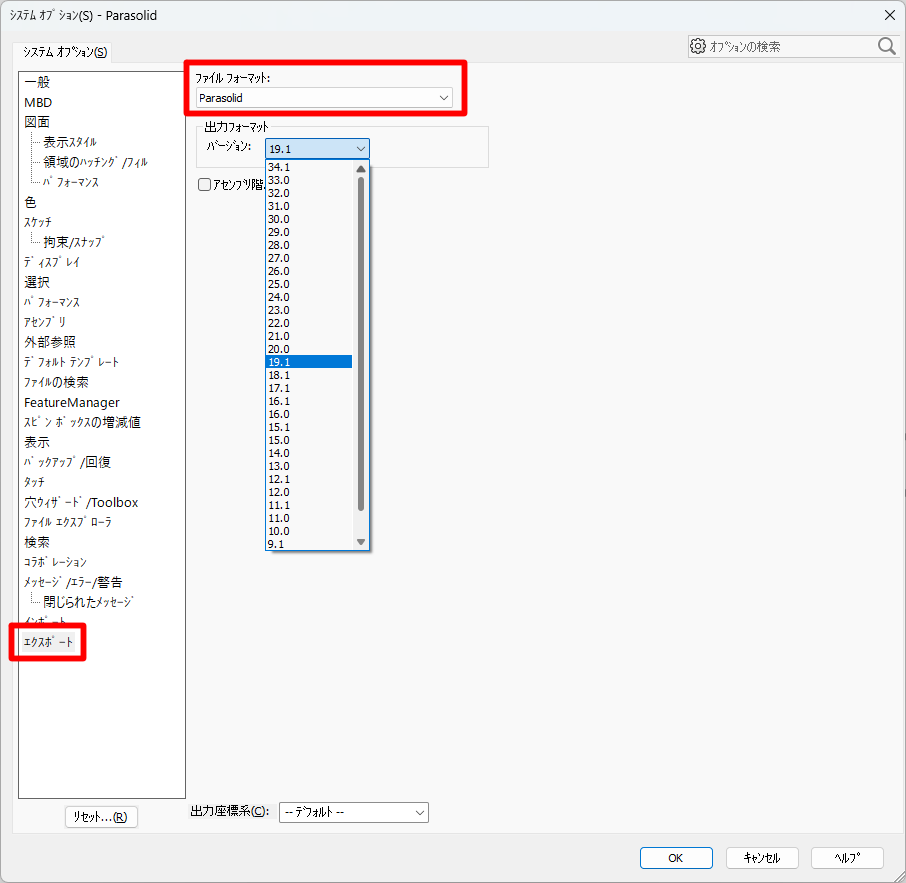Click the gear icon in options search

698,47
